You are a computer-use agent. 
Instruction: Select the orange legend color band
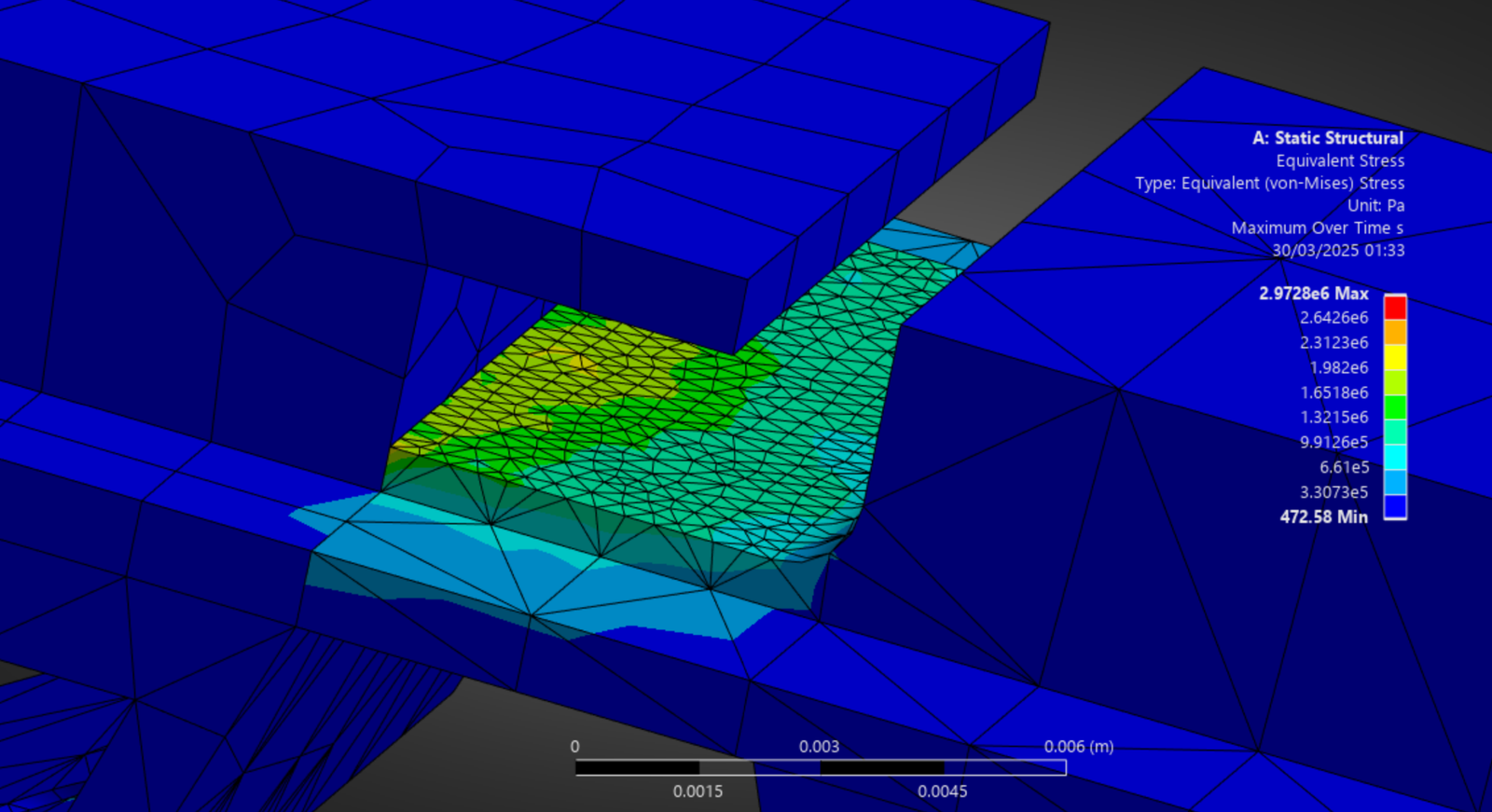pyautogui.click(x=1395, y=332)
